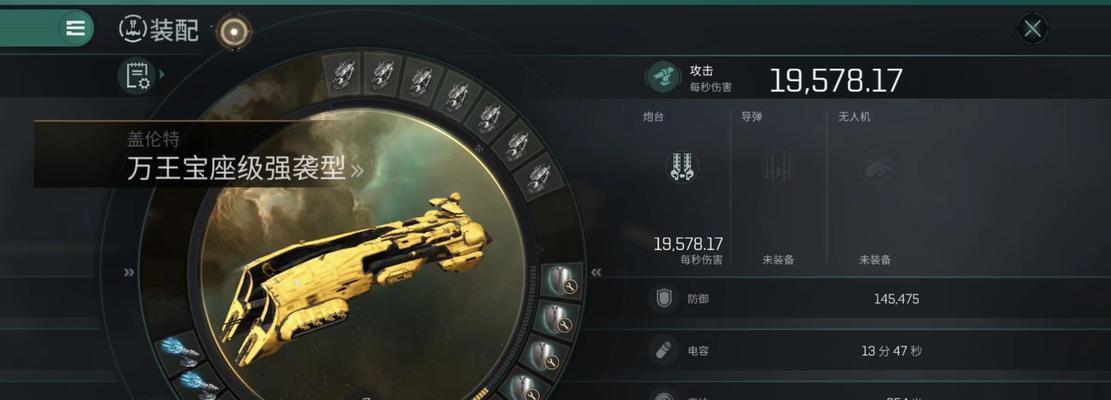Screen dimensions: 1111x400
Task: Open the hamburger main menu button
Action: [x=75, y=28]
